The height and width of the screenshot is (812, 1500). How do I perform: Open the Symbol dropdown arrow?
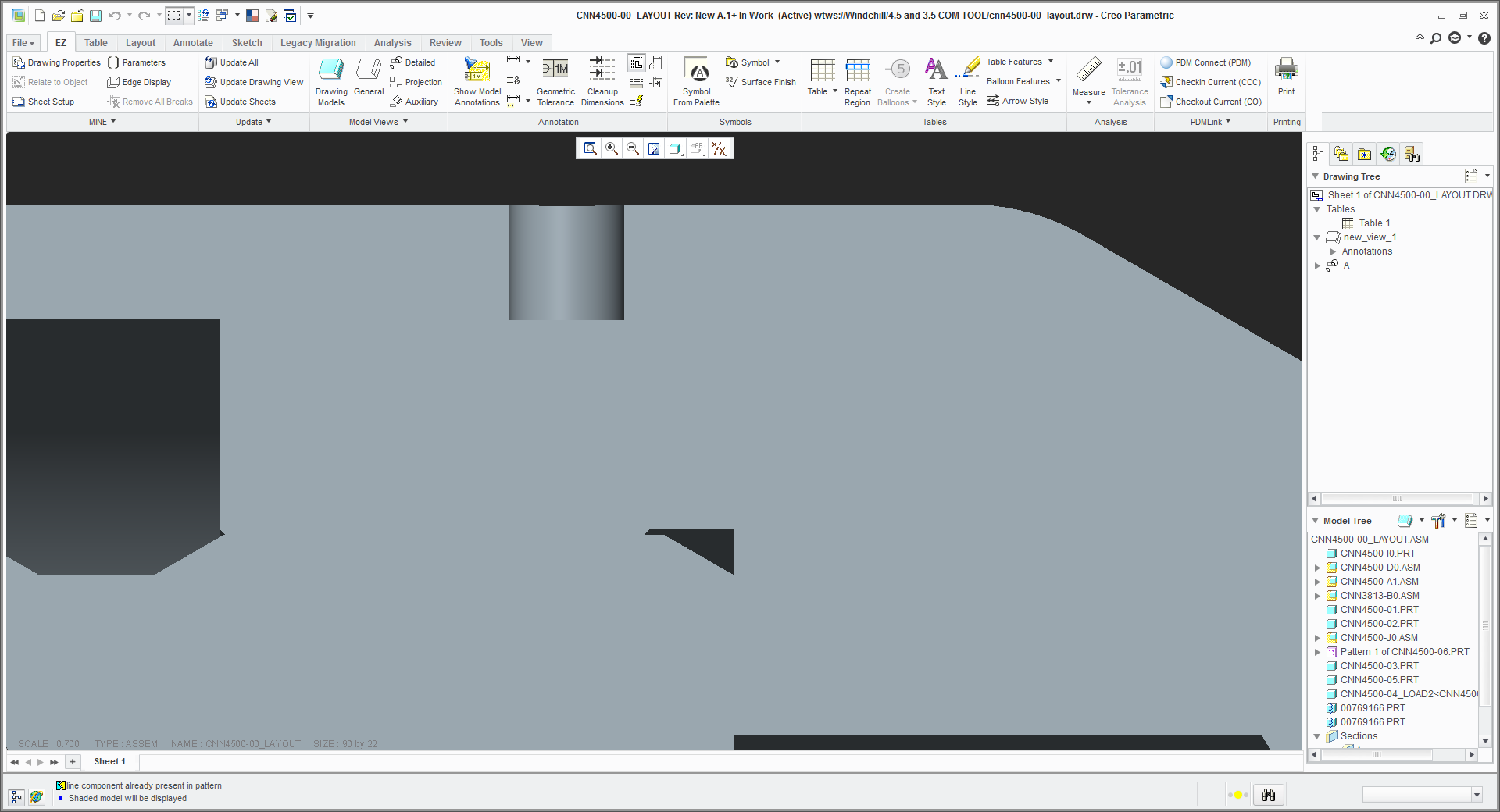(777, 62)
